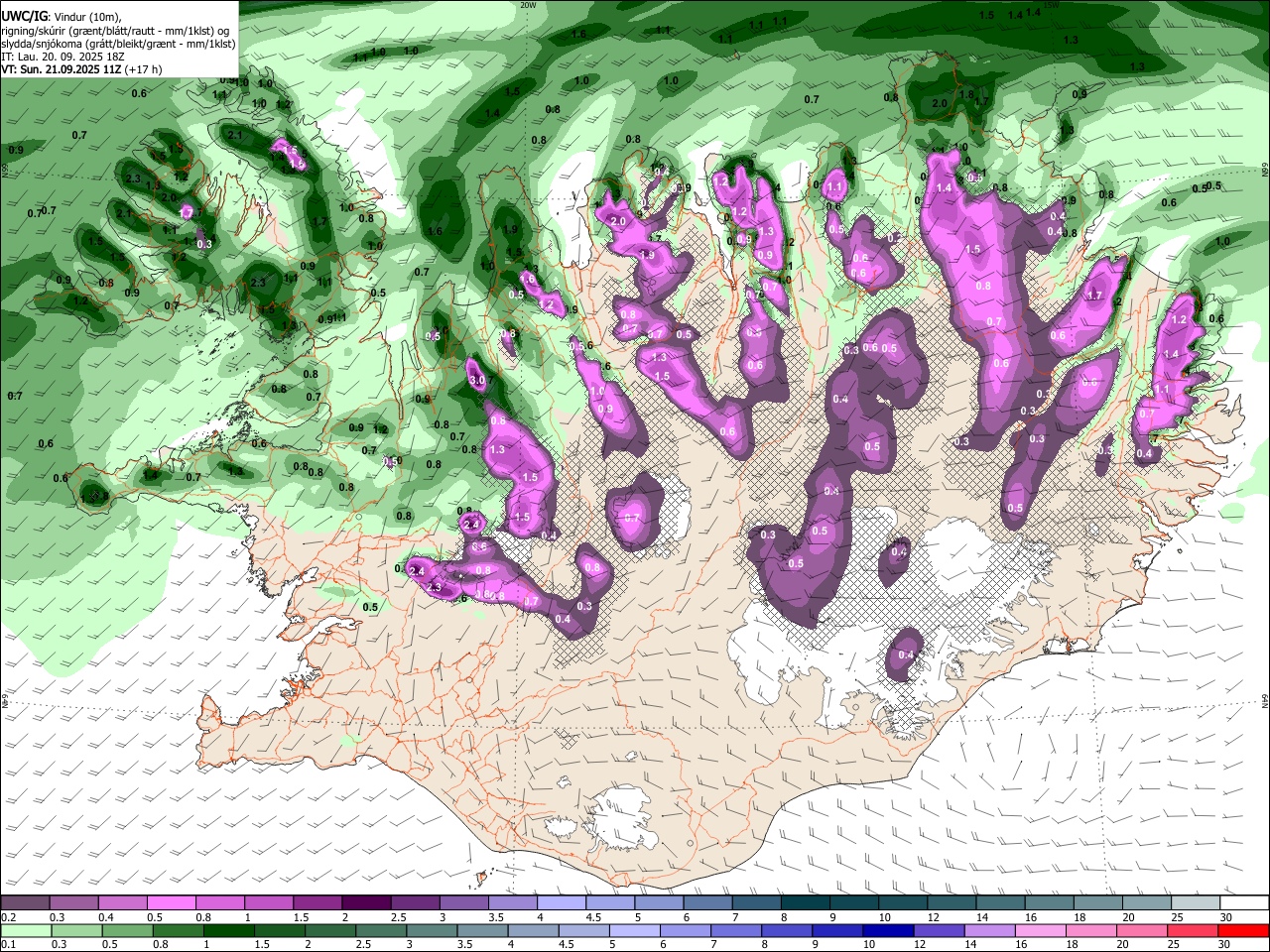This screenshot has width=1270, height=952.
Task: Select the 3–3.5 snow legend swatch
Action: (463, 903)
